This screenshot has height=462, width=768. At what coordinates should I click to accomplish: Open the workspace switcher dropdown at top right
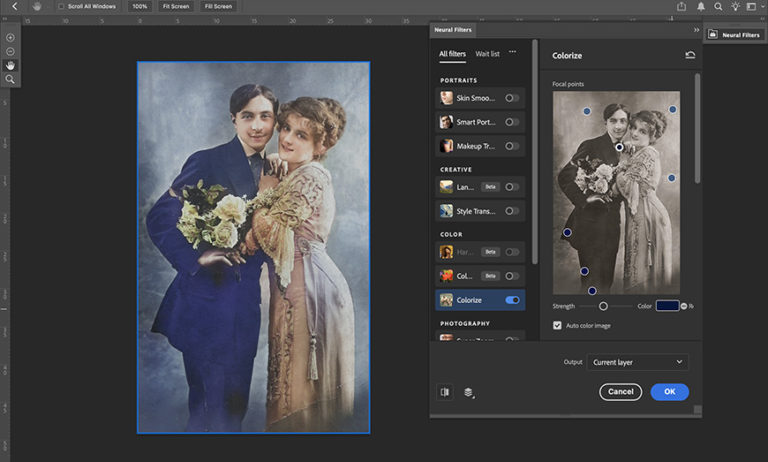(753, 6)
